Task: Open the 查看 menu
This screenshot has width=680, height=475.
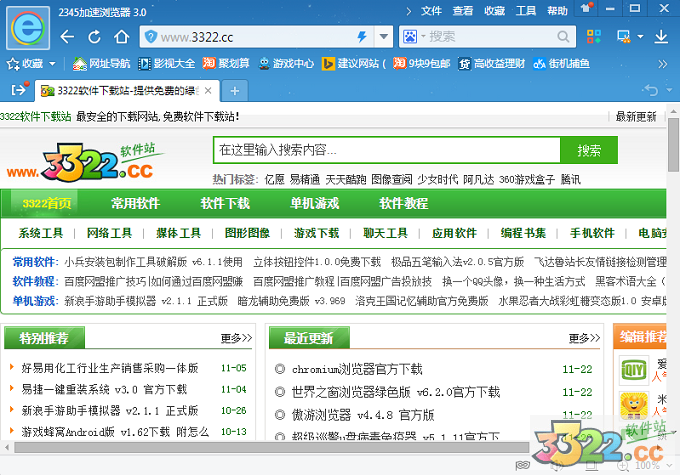Action: (463, 11)
